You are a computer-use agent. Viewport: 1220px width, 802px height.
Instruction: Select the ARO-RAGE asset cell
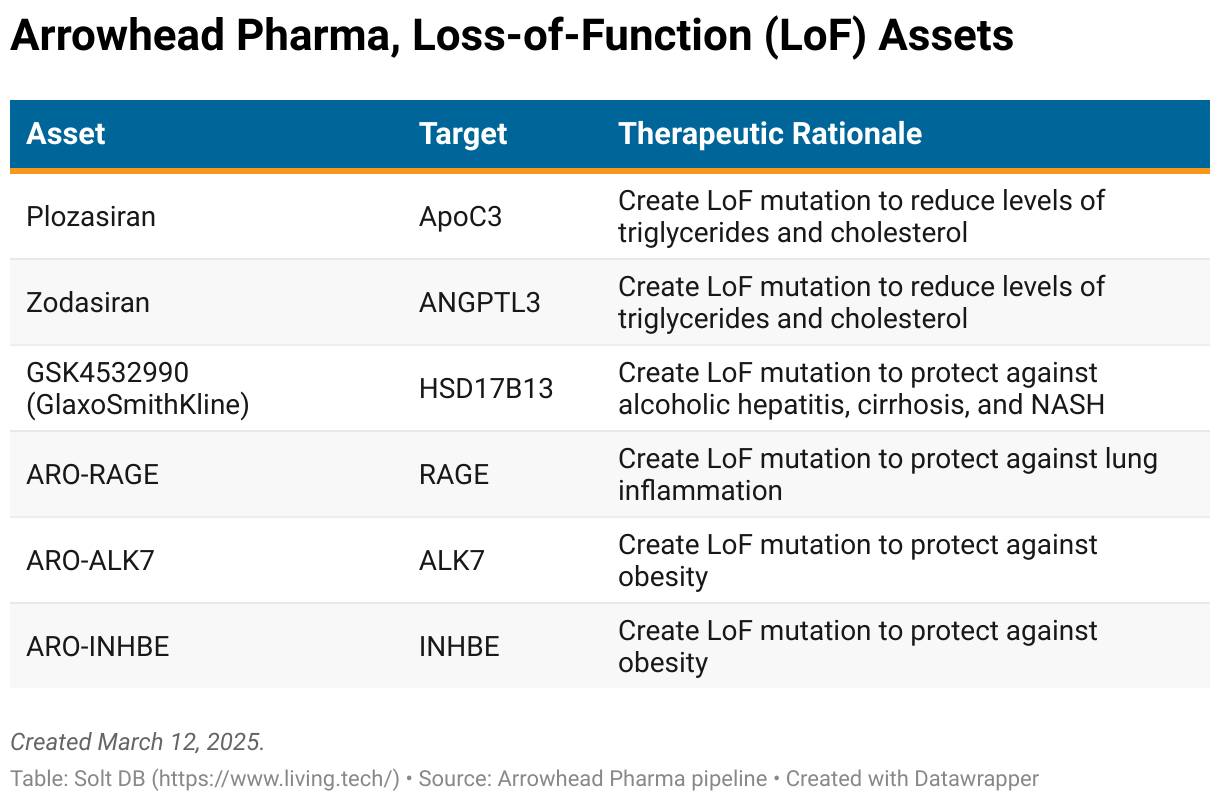point(93,475)
